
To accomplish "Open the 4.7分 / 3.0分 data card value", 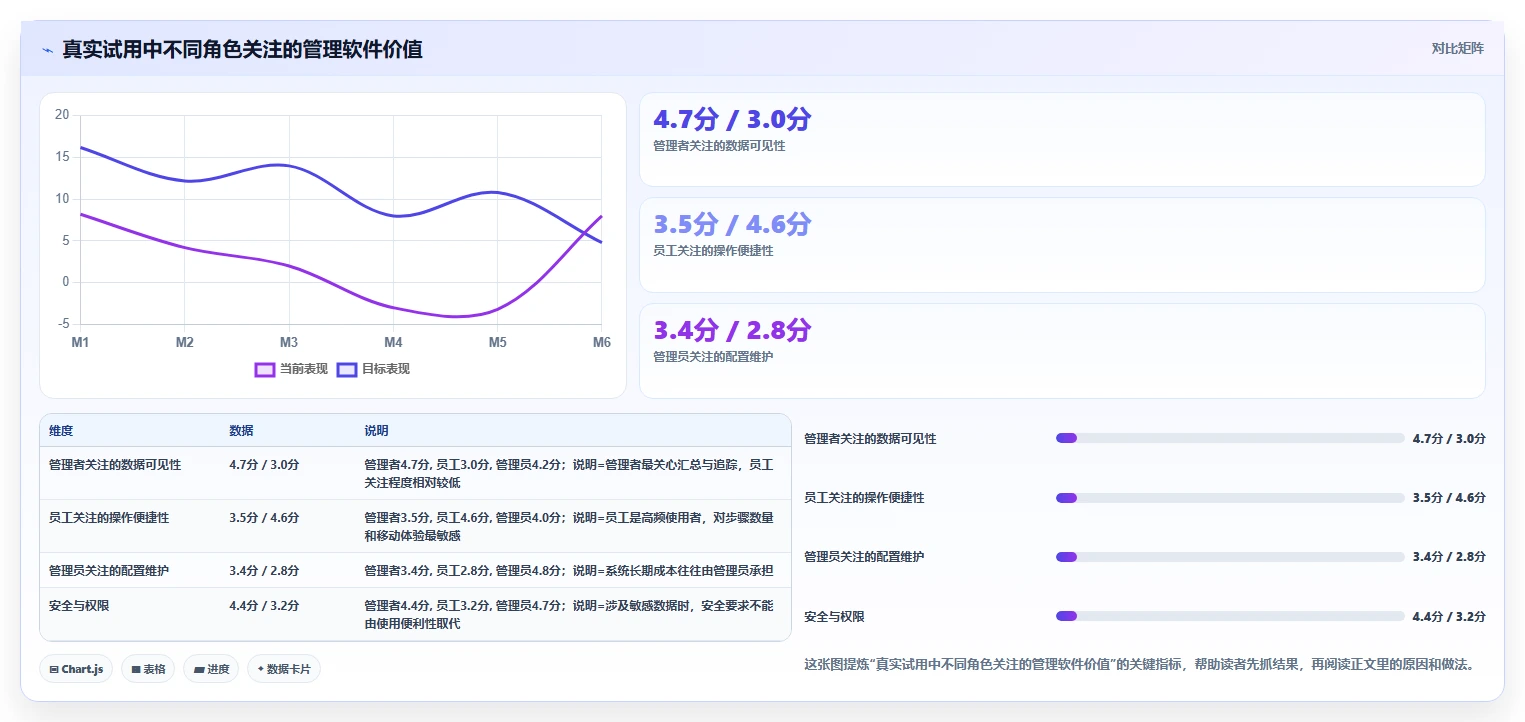I will (732, 120).
